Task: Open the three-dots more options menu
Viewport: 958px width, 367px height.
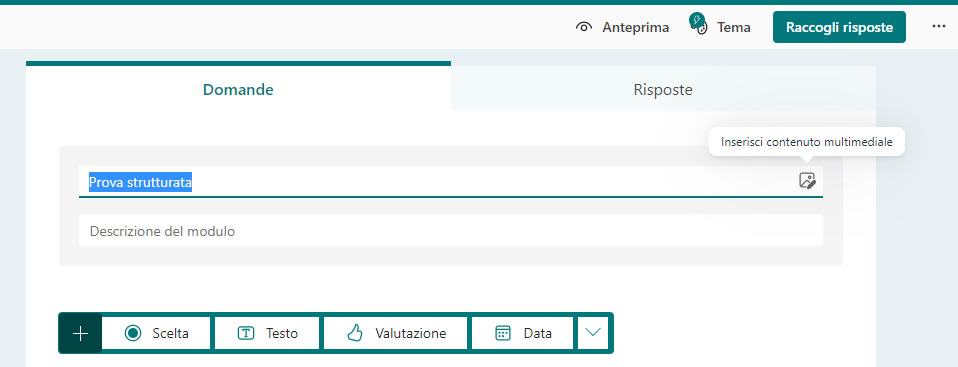Action: point(939,27)
